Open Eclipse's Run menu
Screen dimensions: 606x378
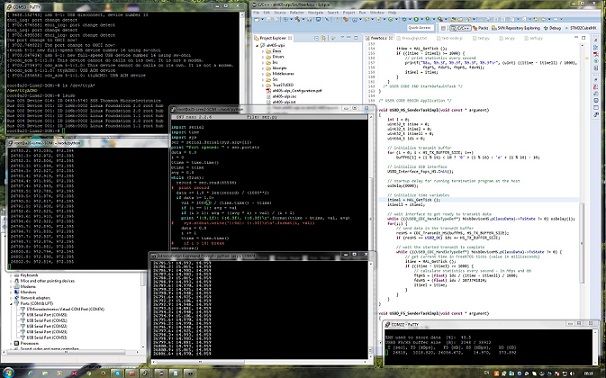tap(362, 12)
